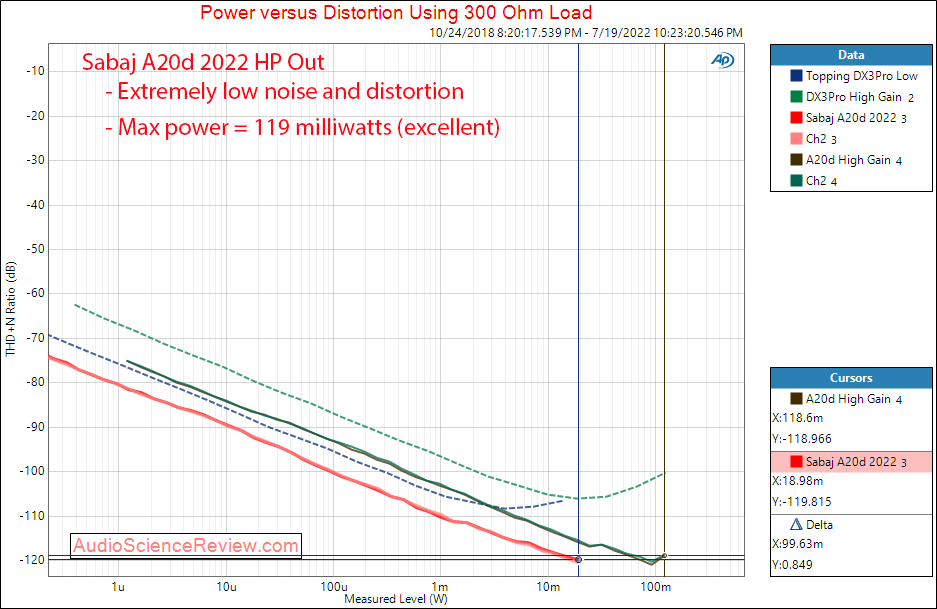Click Delta value Y:0.849
Viewport: 937px width, 609px height.
click(792, 565)
